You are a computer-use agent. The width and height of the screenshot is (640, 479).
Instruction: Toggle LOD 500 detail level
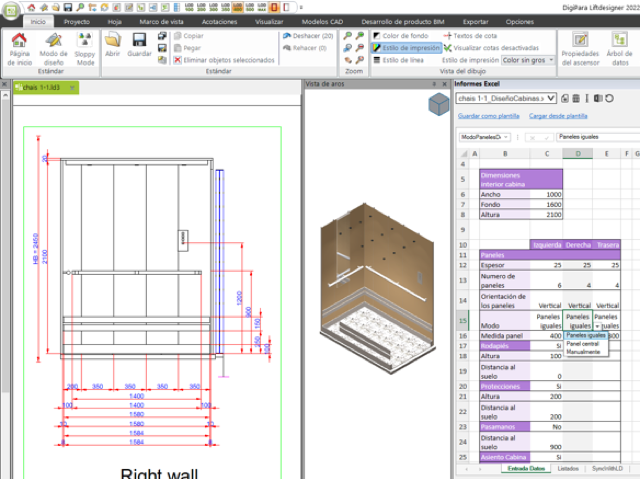tap(250, 7)
